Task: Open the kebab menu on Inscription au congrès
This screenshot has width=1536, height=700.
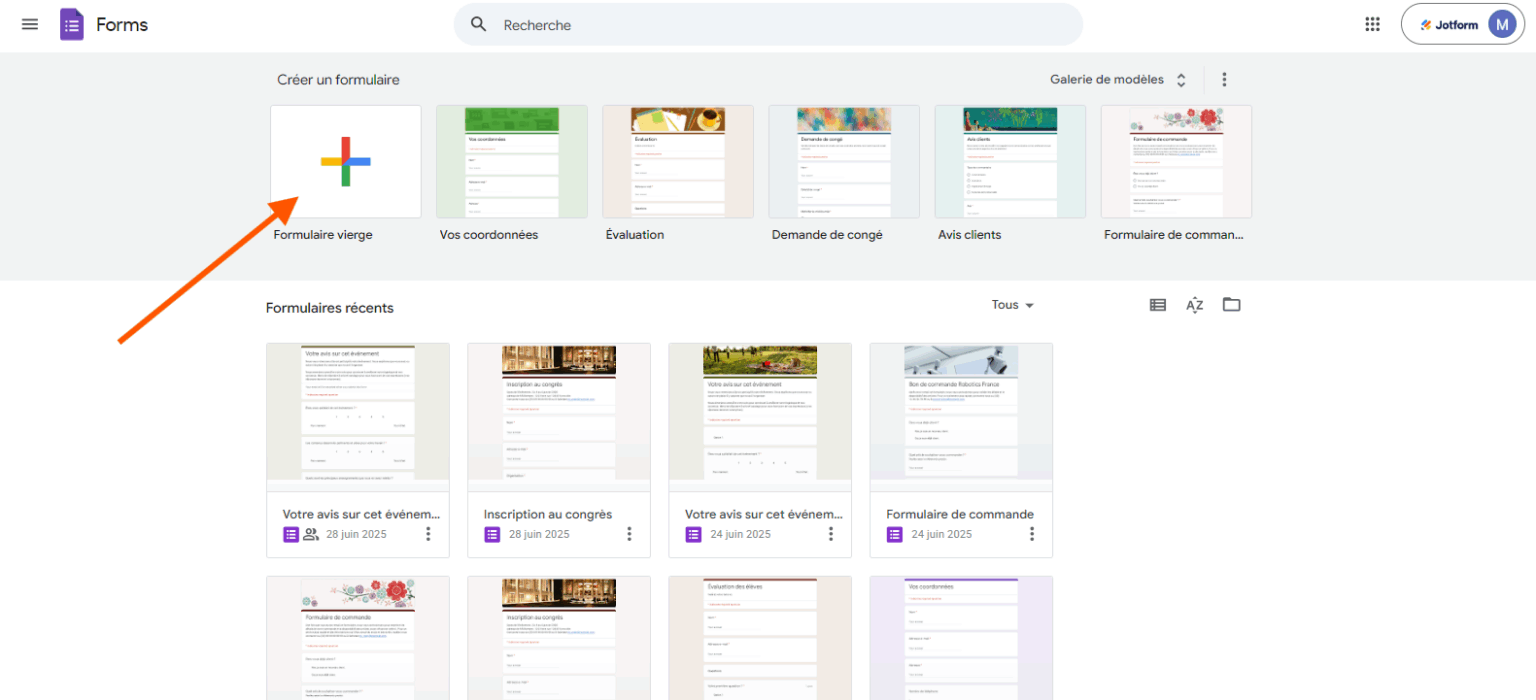Action: (629, 533)
